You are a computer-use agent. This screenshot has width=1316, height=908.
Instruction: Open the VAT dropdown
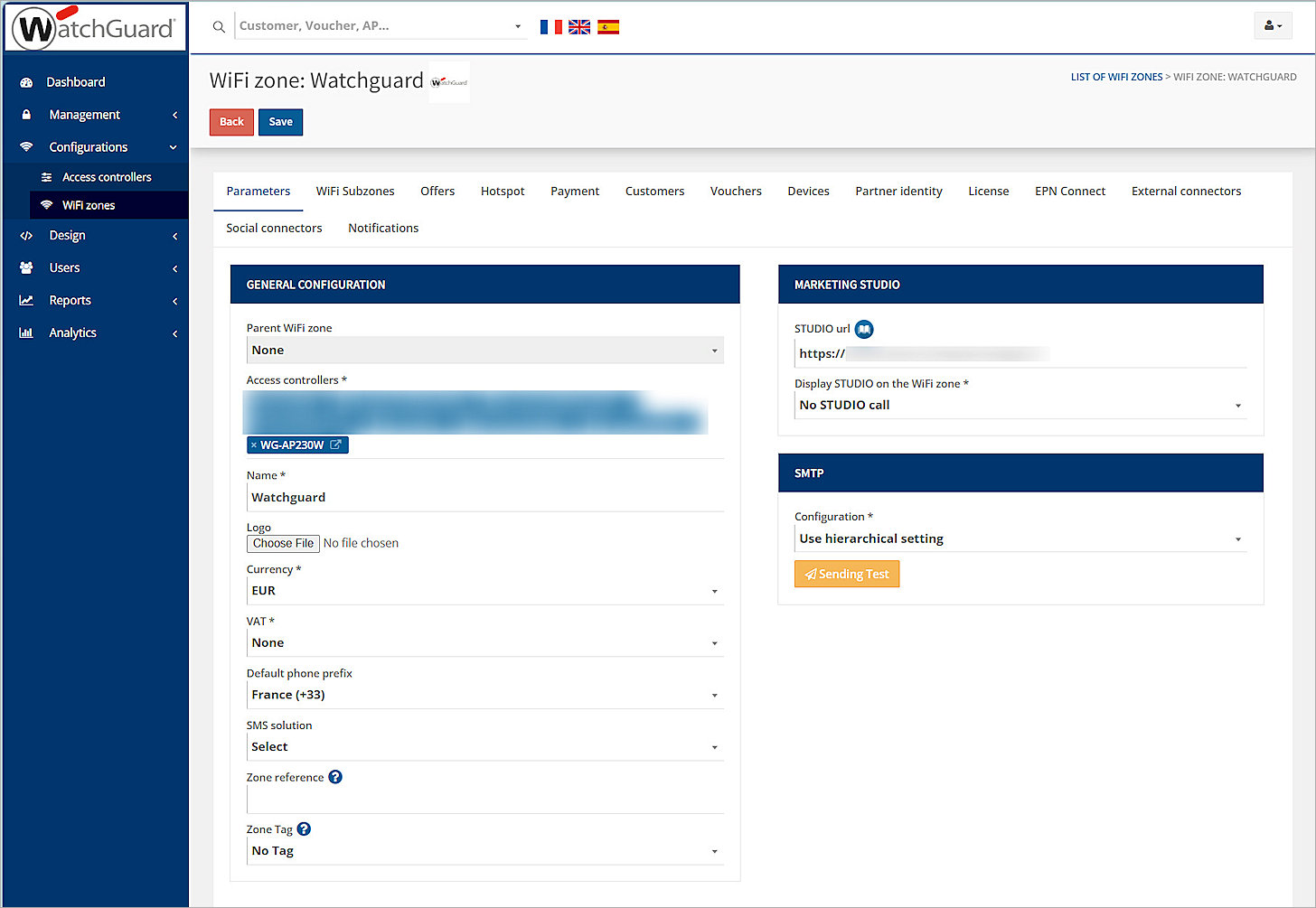tap(485, 643)
